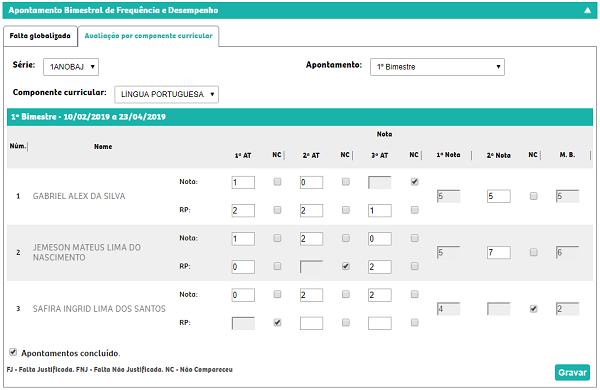The image size is (600, 390).
Task: Click student name Gabriel Alex da Silva
Action: click(79, 196)
